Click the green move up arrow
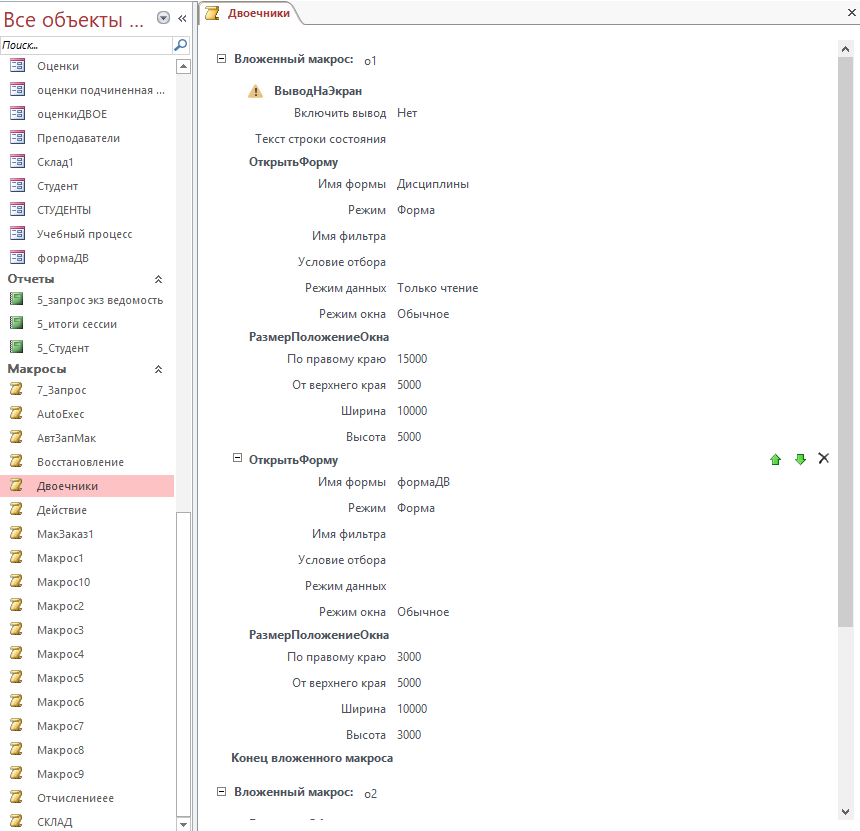The width and height of the screenshot is (860, 831). (x=775, y=459)
